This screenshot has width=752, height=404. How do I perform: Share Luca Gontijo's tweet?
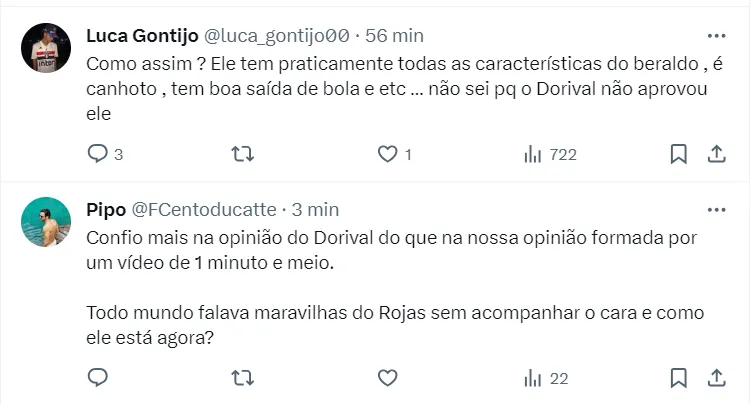(716, 154)
